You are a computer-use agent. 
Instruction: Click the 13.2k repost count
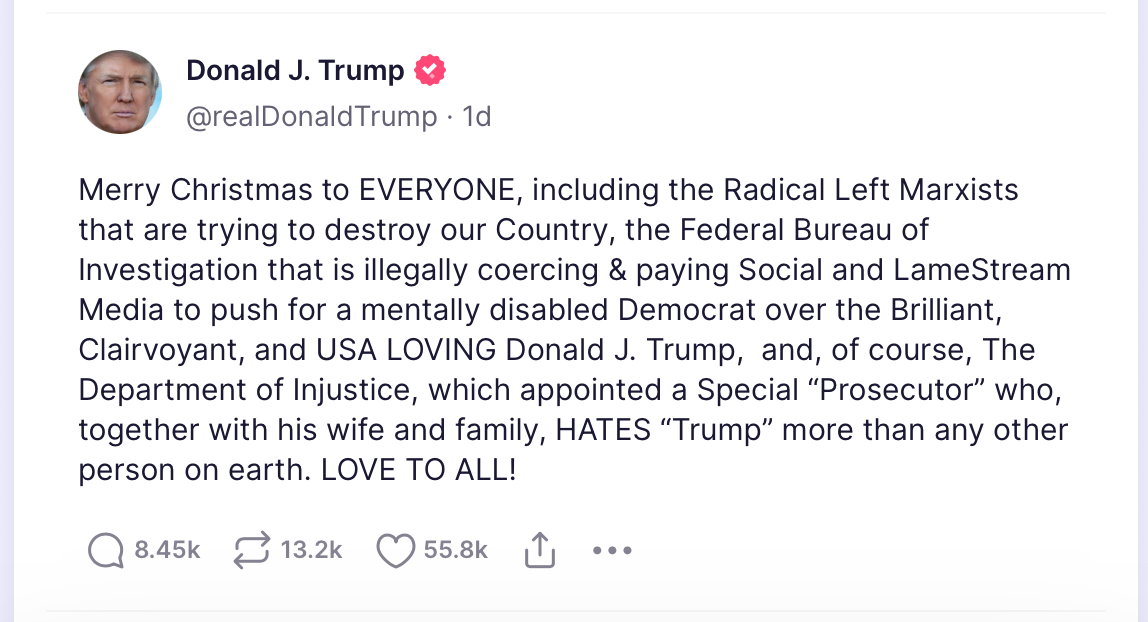(x=311, y=550)
